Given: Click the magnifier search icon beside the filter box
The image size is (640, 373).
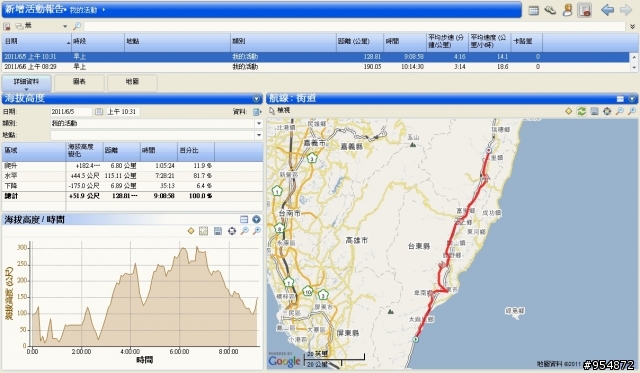Looking at the screenshot, I should tap(77, 27).
